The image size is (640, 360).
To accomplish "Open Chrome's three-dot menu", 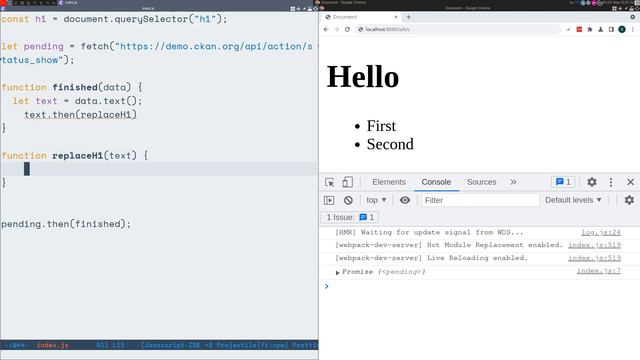I will click(x=633, y=29).
